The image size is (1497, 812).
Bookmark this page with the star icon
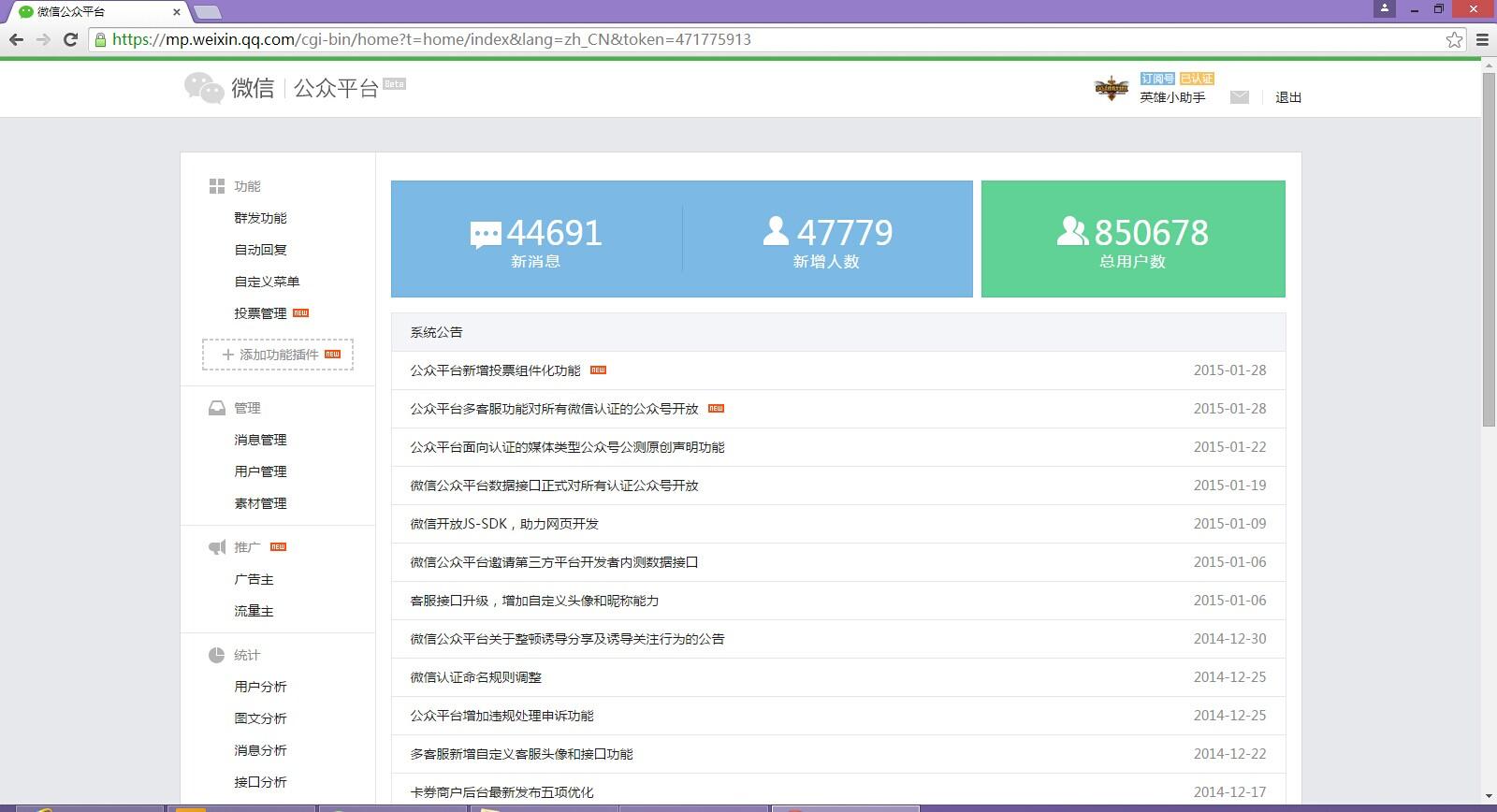point(1454,39)
